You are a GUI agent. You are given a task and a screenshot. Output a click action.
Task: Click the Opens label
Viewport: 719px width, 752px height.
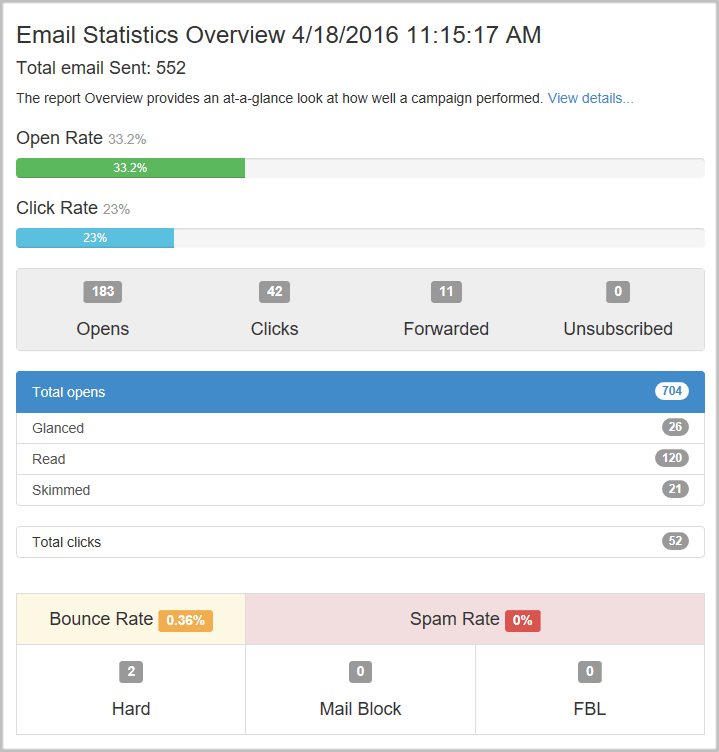coord(103,329)
